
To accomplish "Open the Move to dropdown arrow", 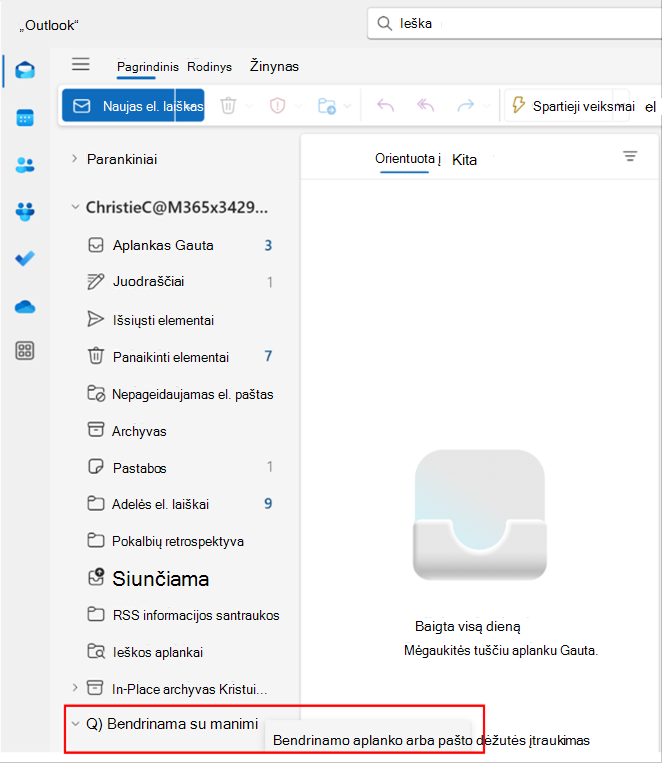I will point(348,106).
